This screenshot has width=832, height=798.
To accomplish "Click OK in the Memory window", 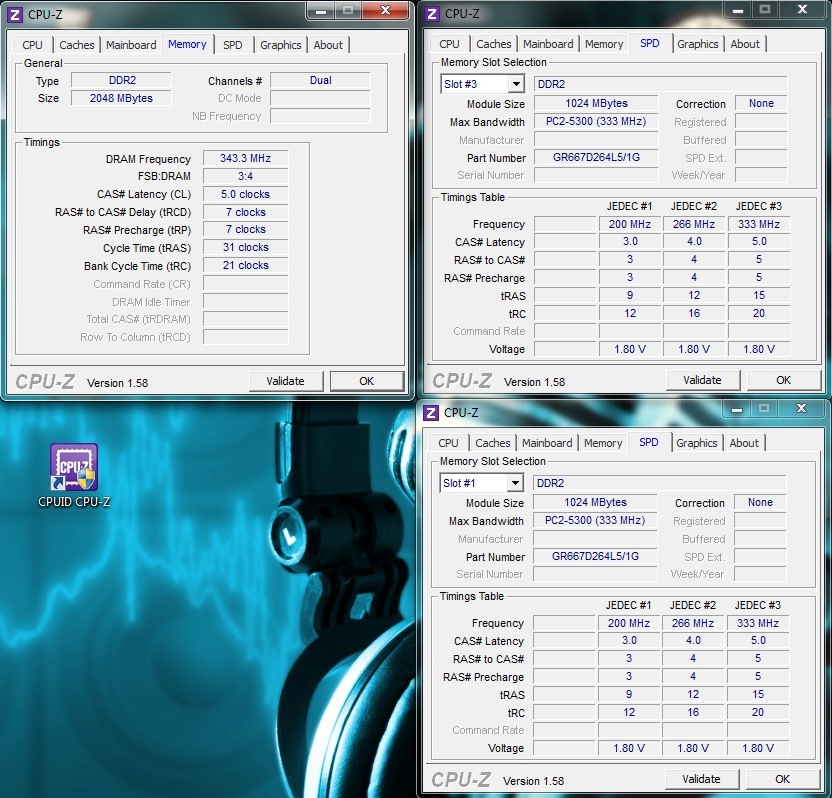I will pos(367,381).
